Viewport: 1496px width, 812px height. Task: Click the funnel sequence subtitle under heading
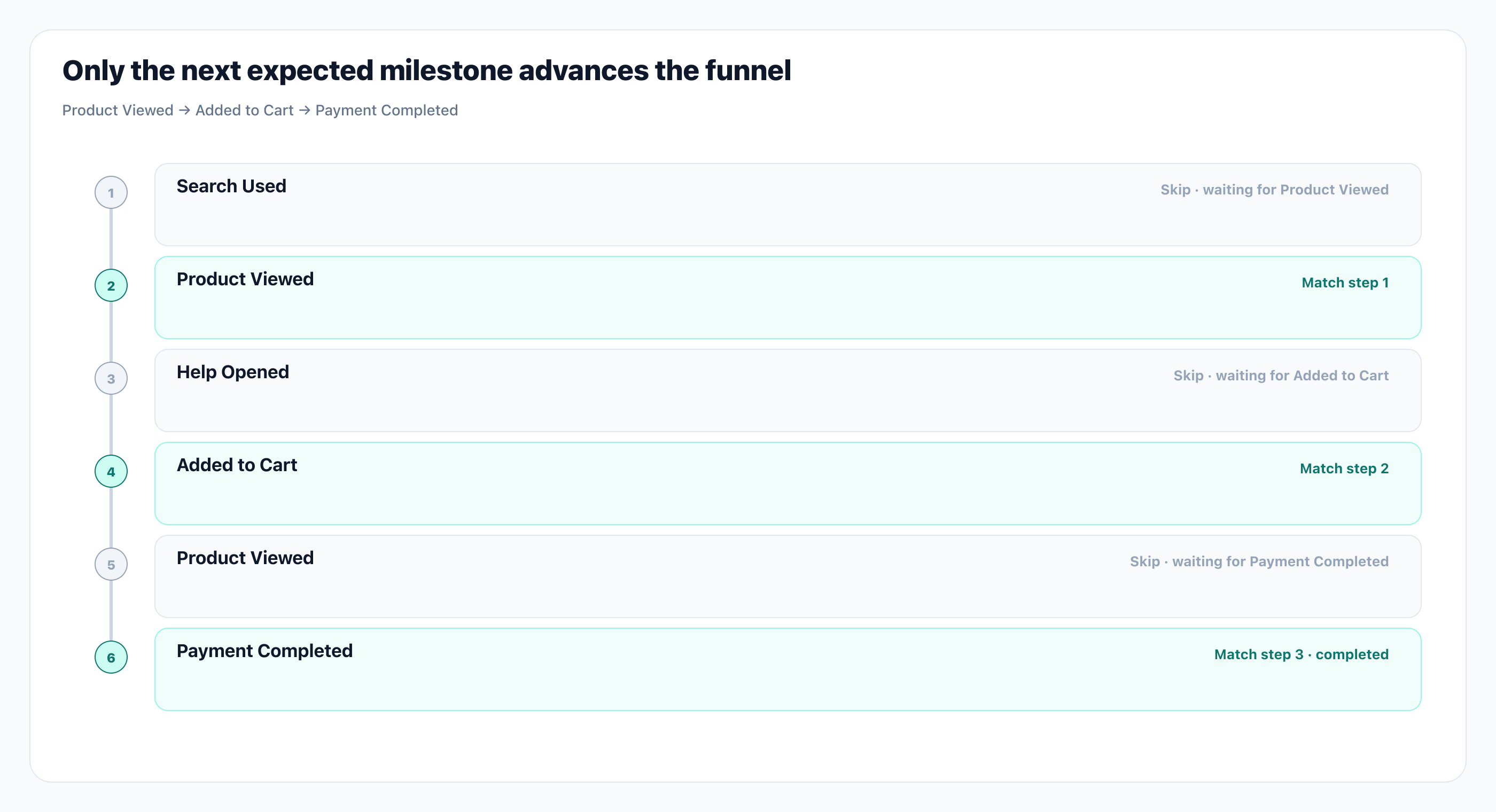click(260, 110)
